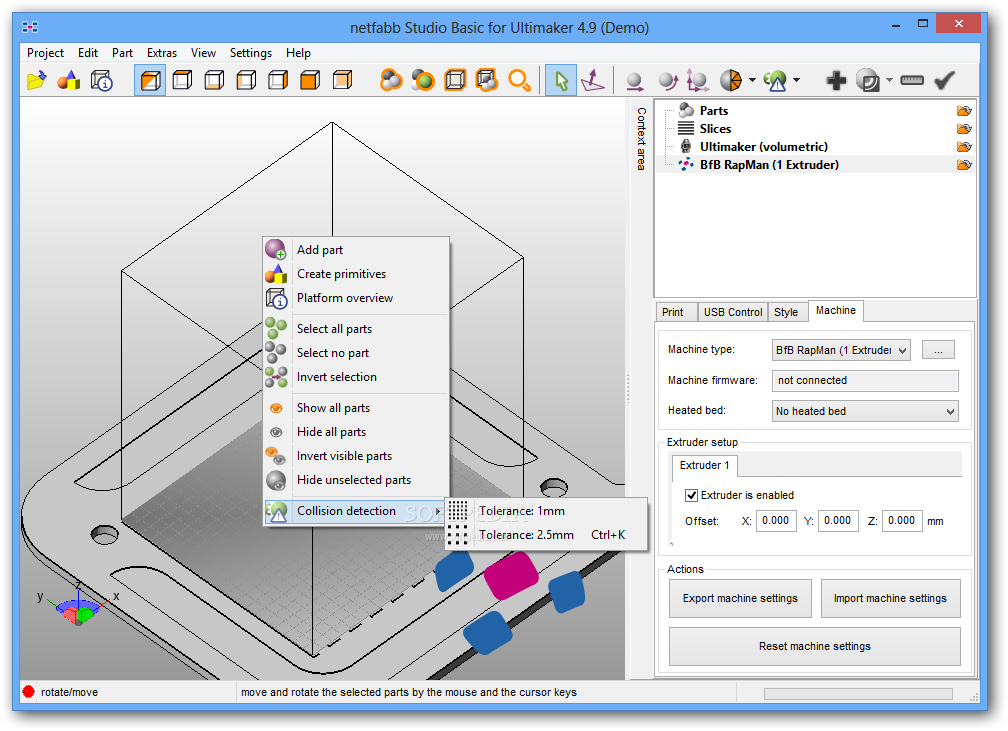This screenshot has height=731, width=1008.
Task: Select the highlighted diagonal-face view cube
Action: pos(150,80)
